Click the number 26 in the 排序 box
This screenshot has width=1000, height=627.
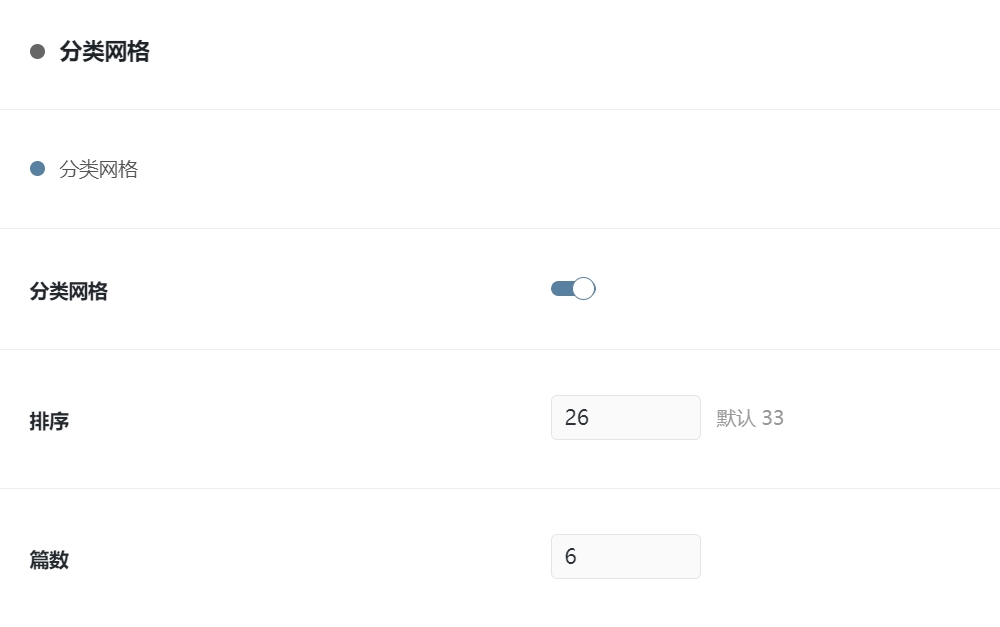coord(577,417)
